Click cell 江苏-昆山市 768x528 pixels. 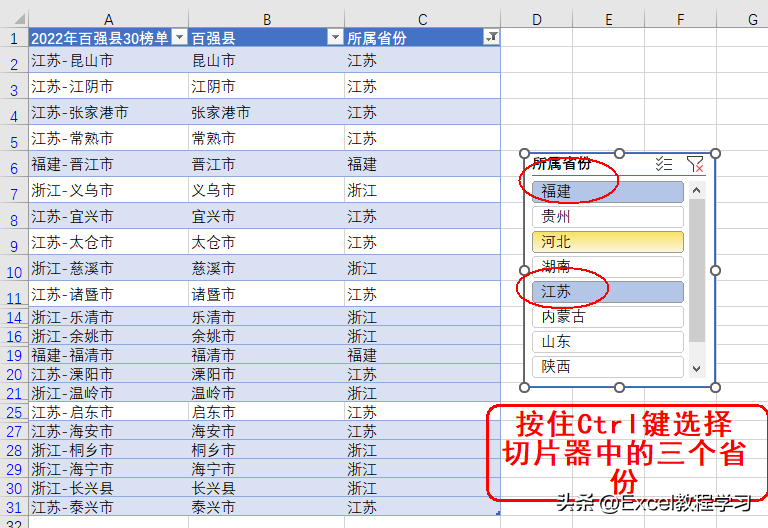pos(108,60)
